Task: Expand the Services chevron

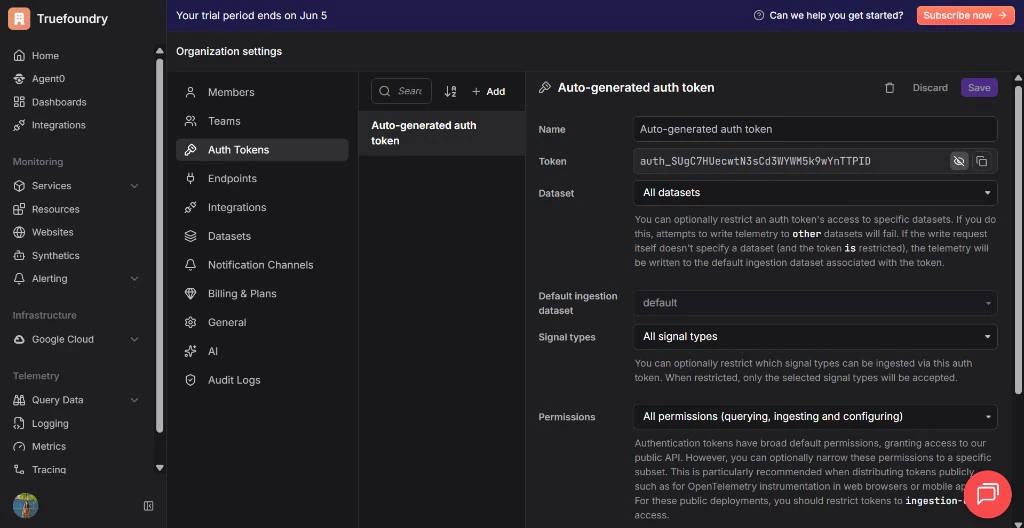Action: click(x=135, y=186)
